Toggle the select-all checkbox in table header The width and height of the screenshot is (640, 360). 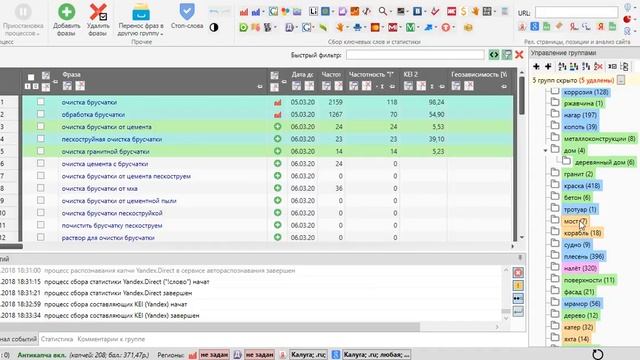(x=31, y=77)
